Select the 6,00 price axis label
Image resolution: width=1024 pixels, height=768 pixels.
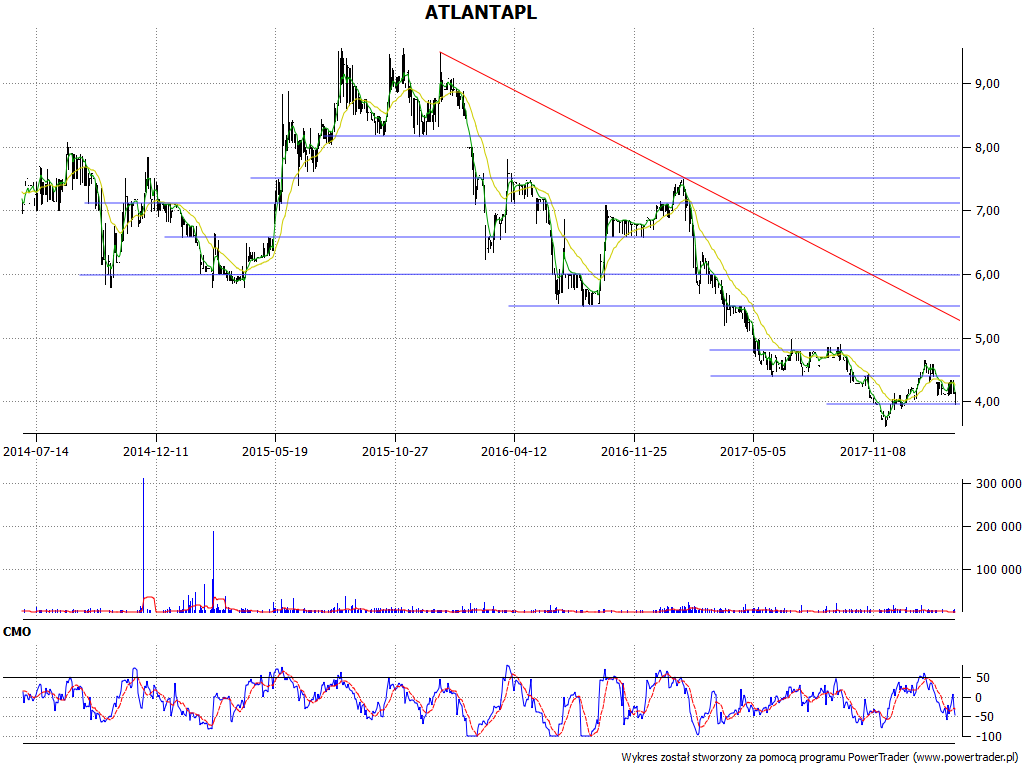coord(987,274)
